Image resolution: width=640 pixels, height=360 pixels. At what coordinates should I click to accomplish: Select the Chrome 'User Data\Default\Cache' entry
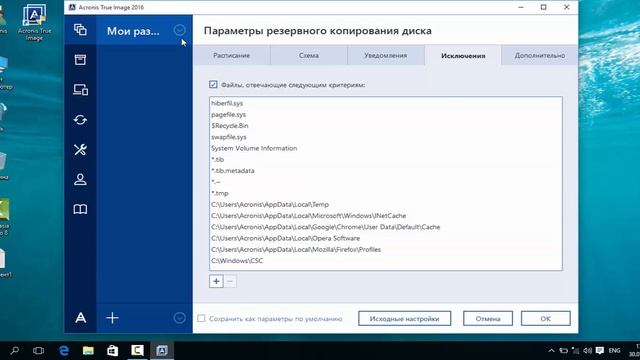386,227
